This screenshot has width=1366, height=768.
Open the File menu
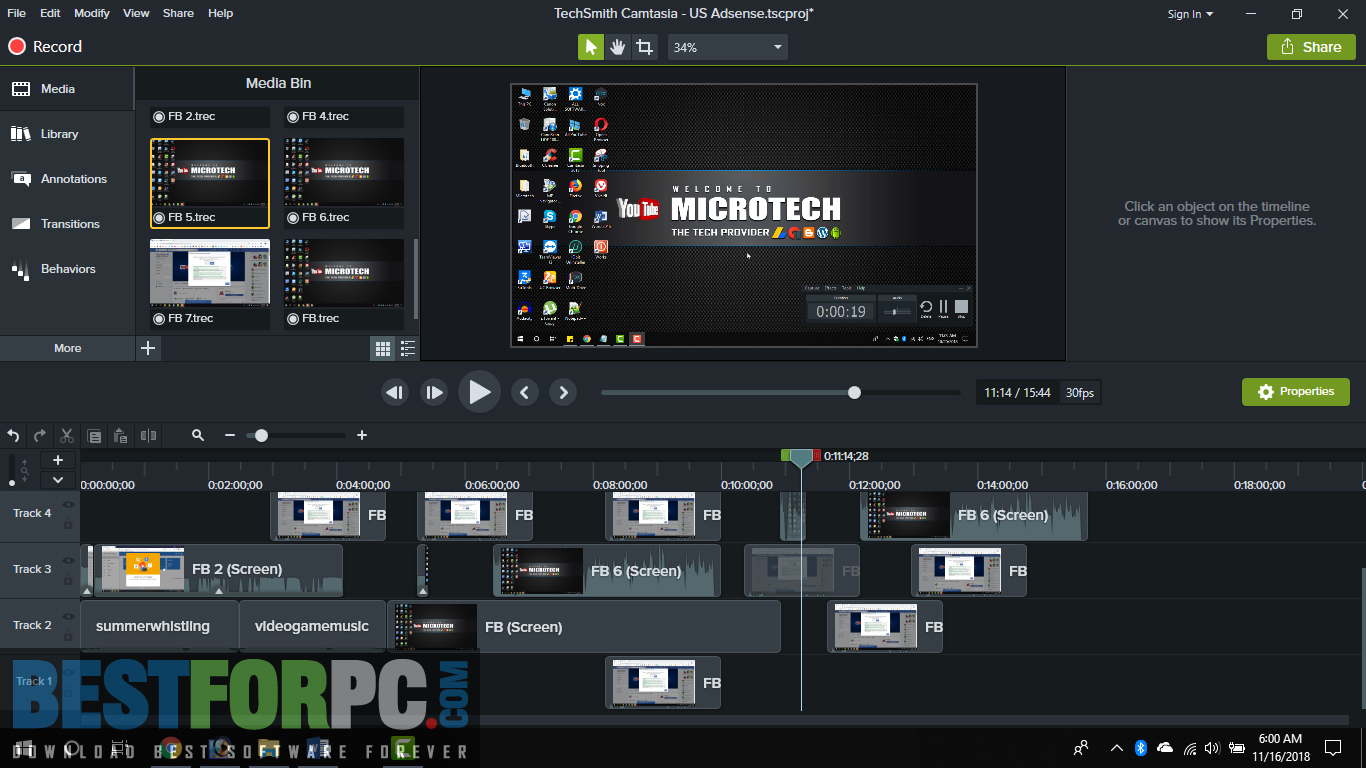click(16, 13)
